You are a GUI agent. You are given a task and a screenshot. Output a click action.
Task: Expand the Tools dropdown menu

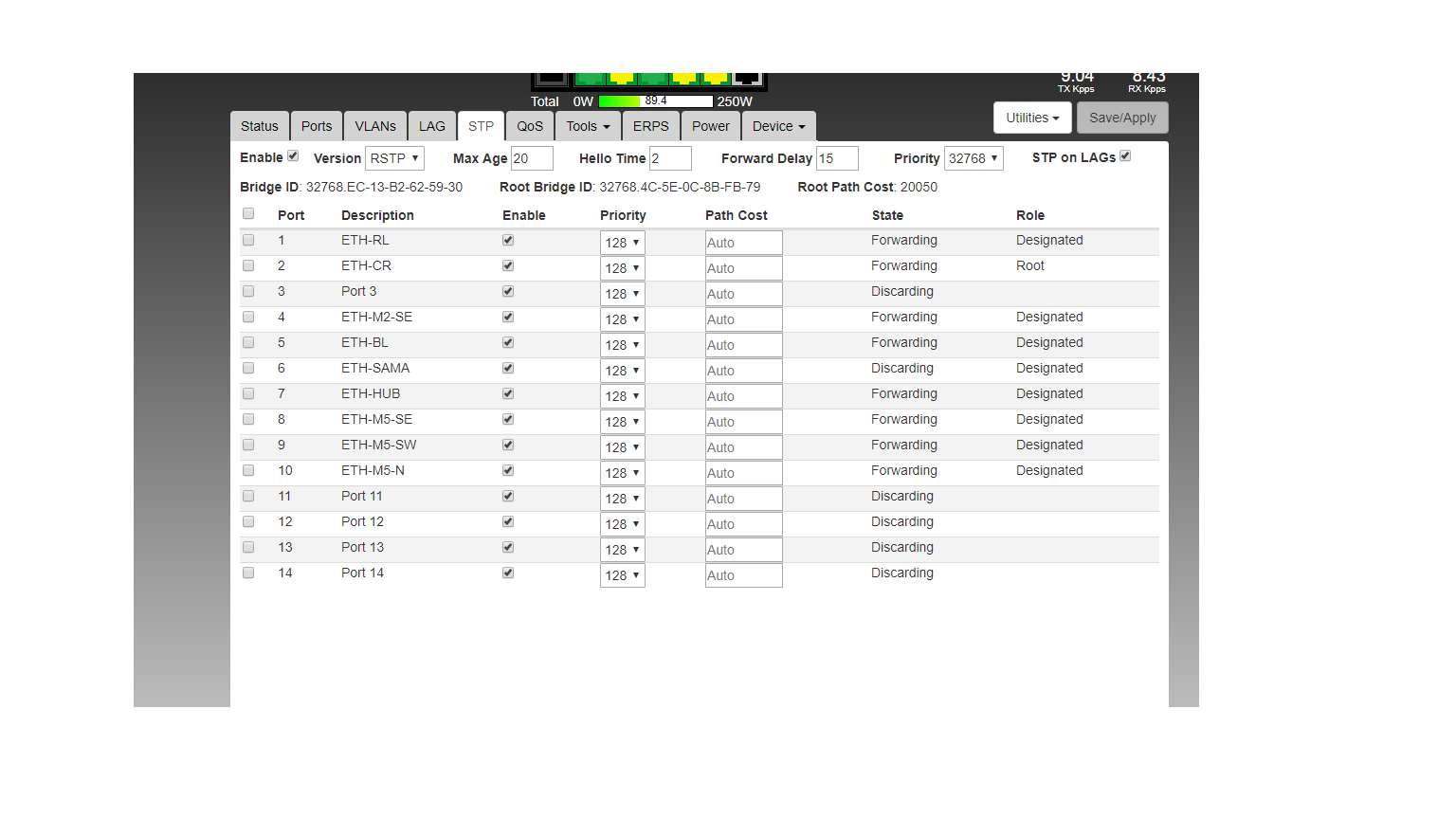point(588,126)
